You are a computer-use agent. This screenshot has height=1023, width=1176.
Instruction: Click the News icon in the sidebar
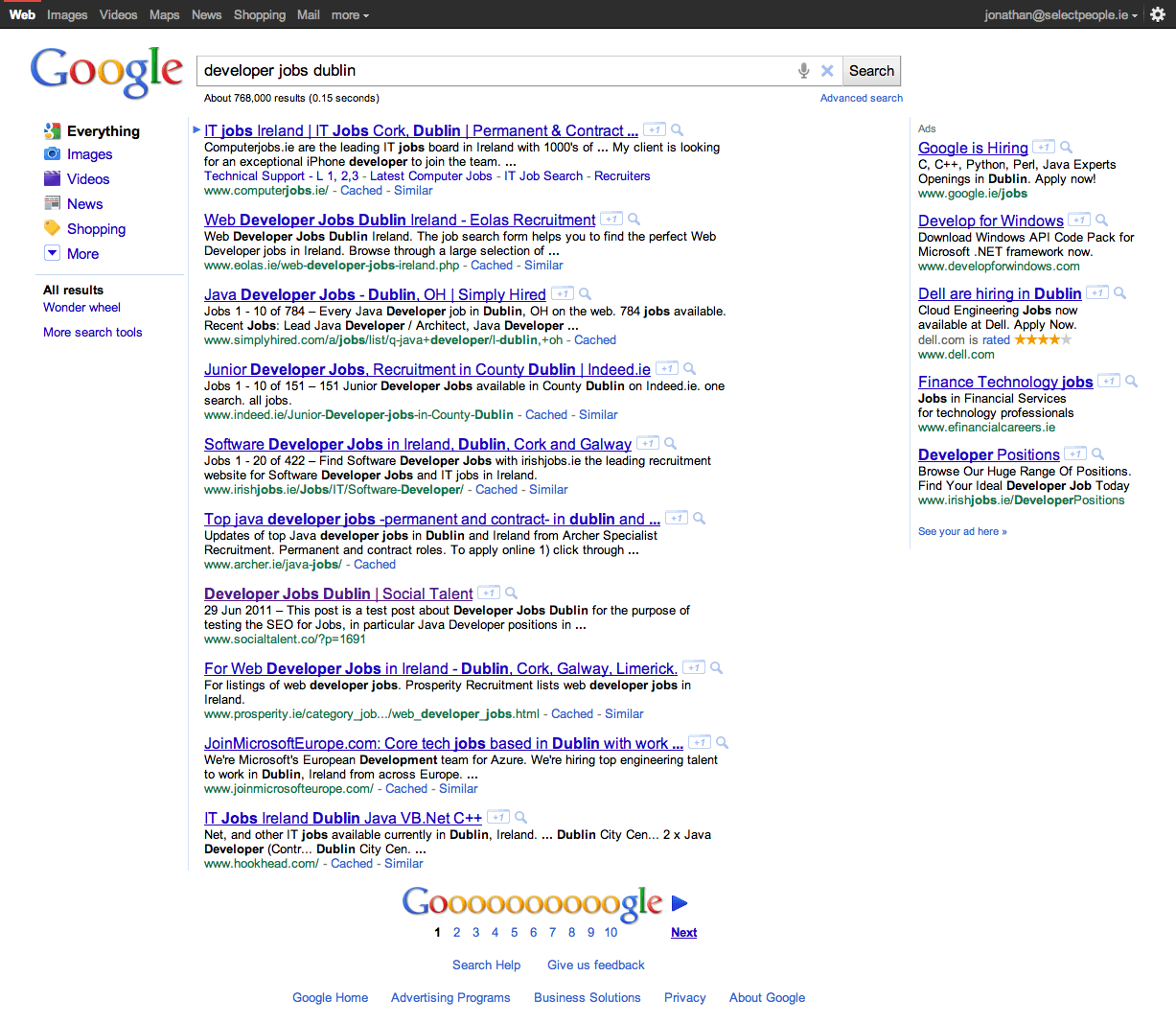pyautogui.click(x=53, y=203)
